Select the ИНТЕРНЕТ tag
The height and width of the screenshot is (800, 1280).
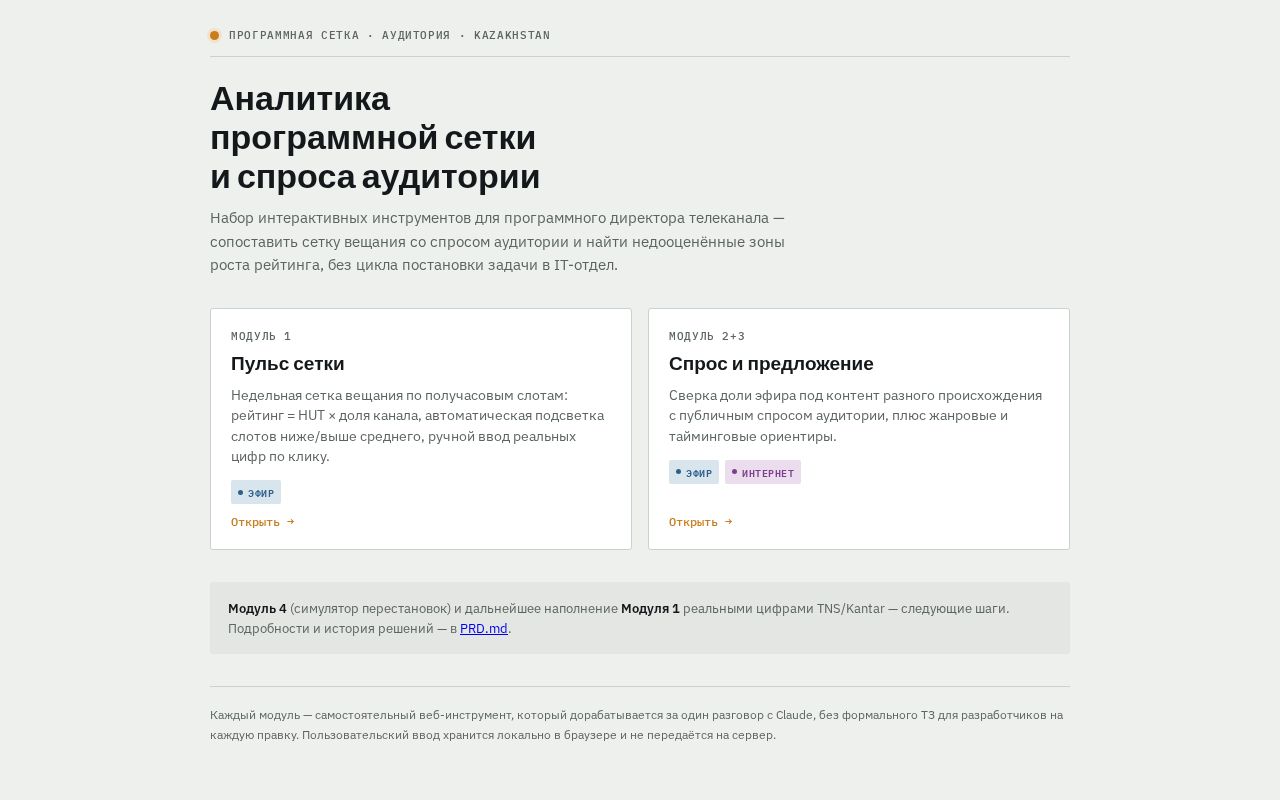click(x=763, y=472)
